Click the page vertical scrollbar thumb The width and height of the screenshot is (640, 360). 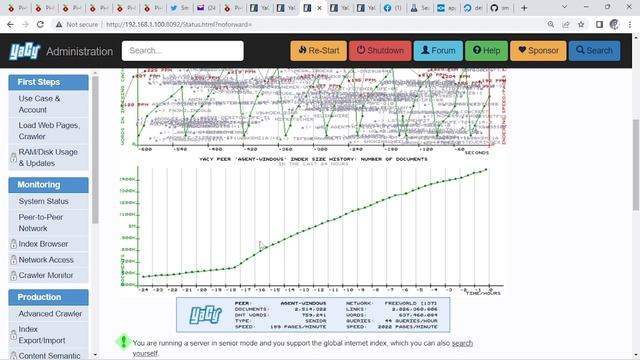636,164
